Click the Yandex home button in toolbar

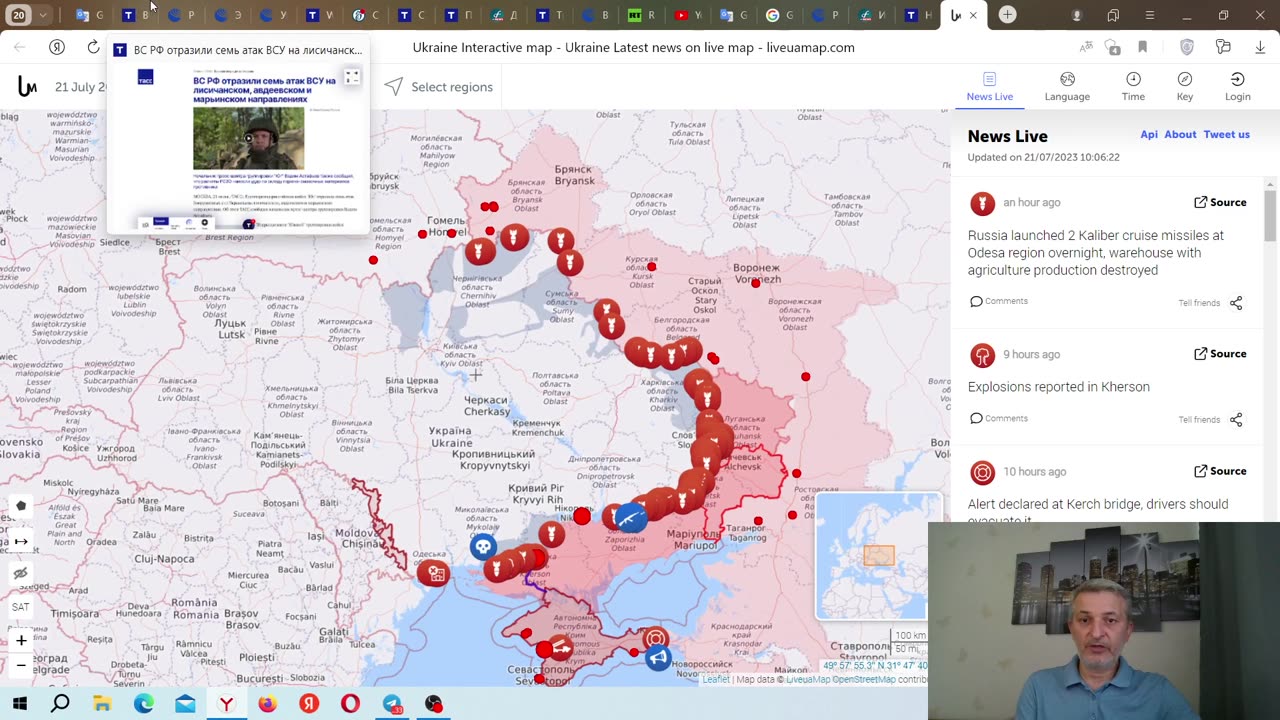point(57,47)
